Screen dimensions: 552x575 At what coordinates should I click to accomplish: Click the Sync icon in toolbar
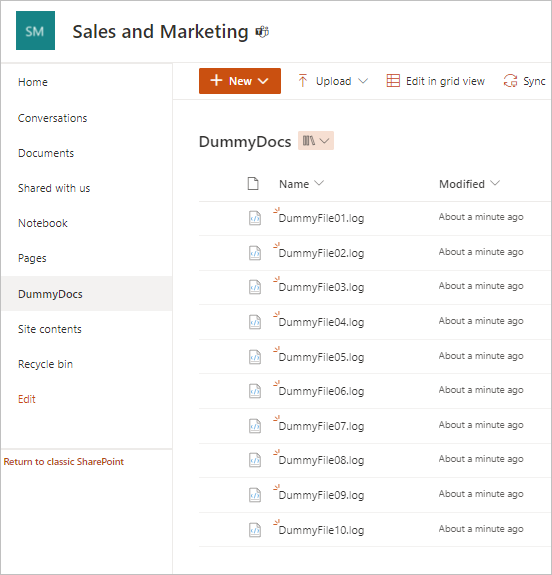pos(510,81)
